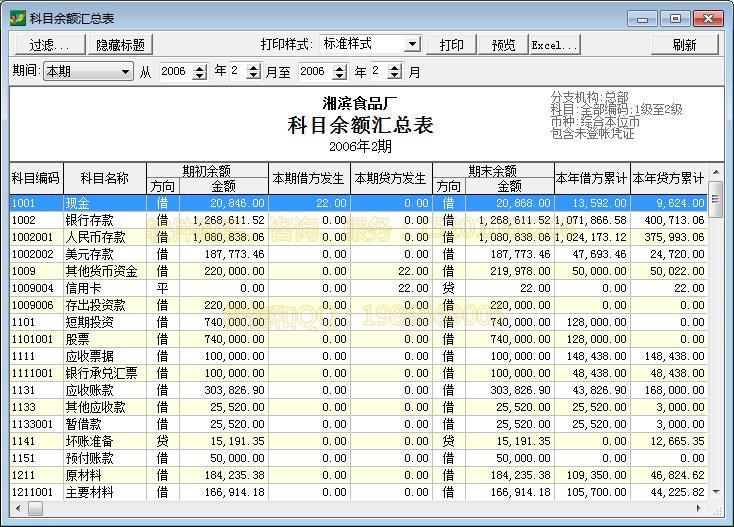Click the 隐藏标题 hide title button
This screenshot has height=527, width=734.
click(x=120, y=45)
